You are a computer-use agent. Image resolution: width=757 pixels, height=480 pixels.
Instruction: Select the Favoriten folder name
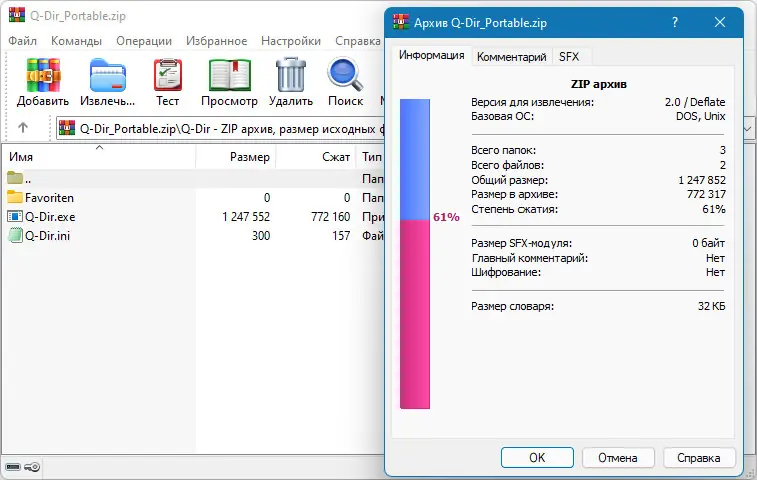(49, 198)
